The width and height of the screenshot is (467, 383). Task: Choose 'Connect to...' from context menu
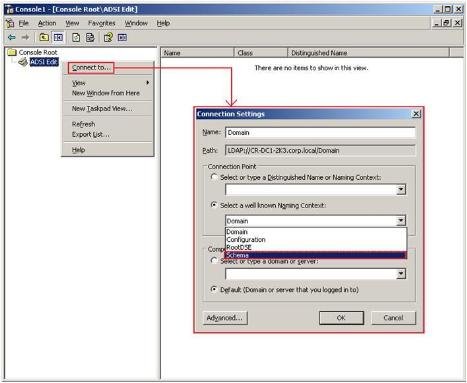pyautogui.click(x=91, y=68)
